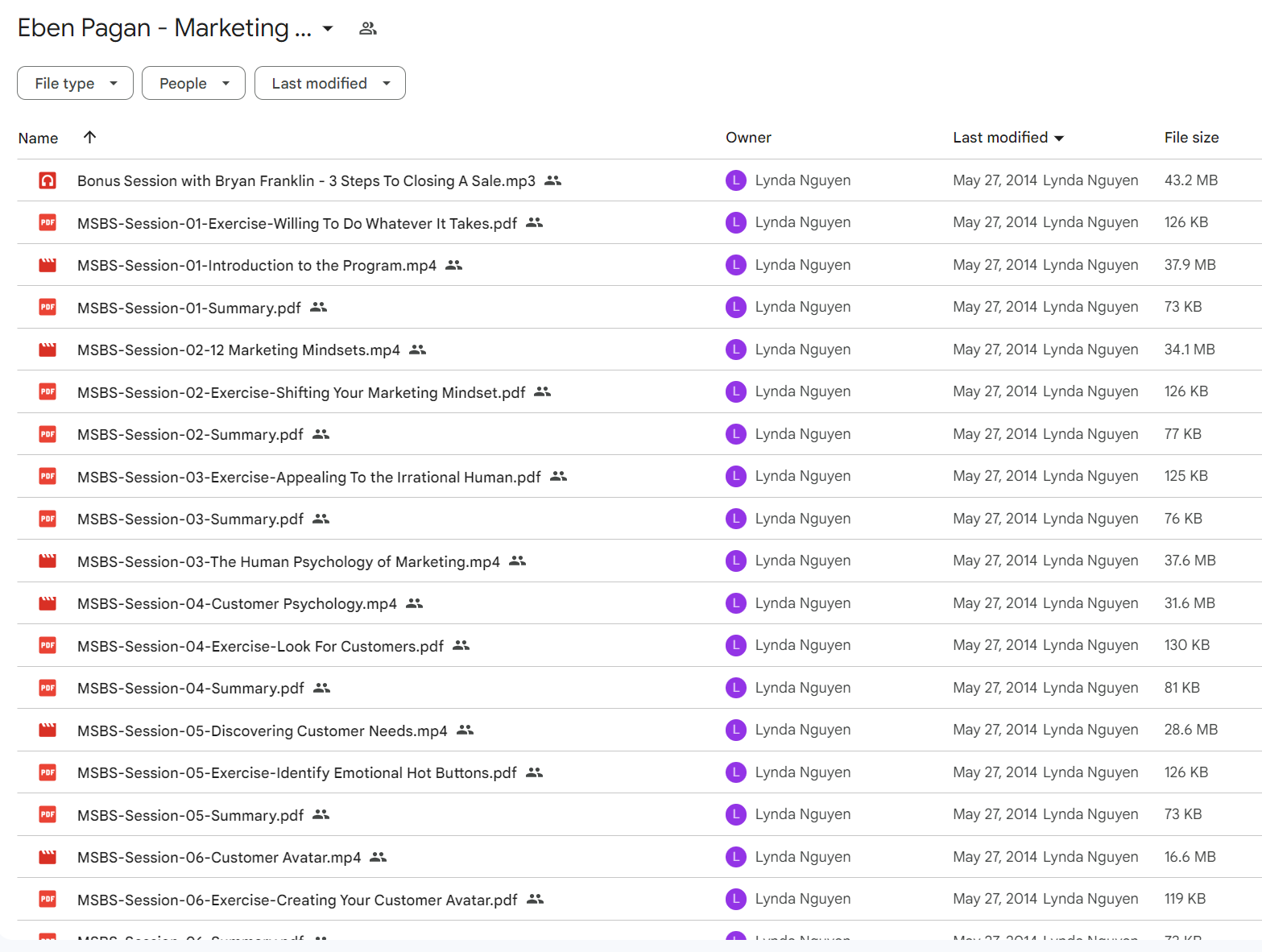Select MSBS-Session-06-Exercise-Creating Your Customer Avatar.pdf name
This screenshot has width=1262, height=952.
(x=297, y=900)
